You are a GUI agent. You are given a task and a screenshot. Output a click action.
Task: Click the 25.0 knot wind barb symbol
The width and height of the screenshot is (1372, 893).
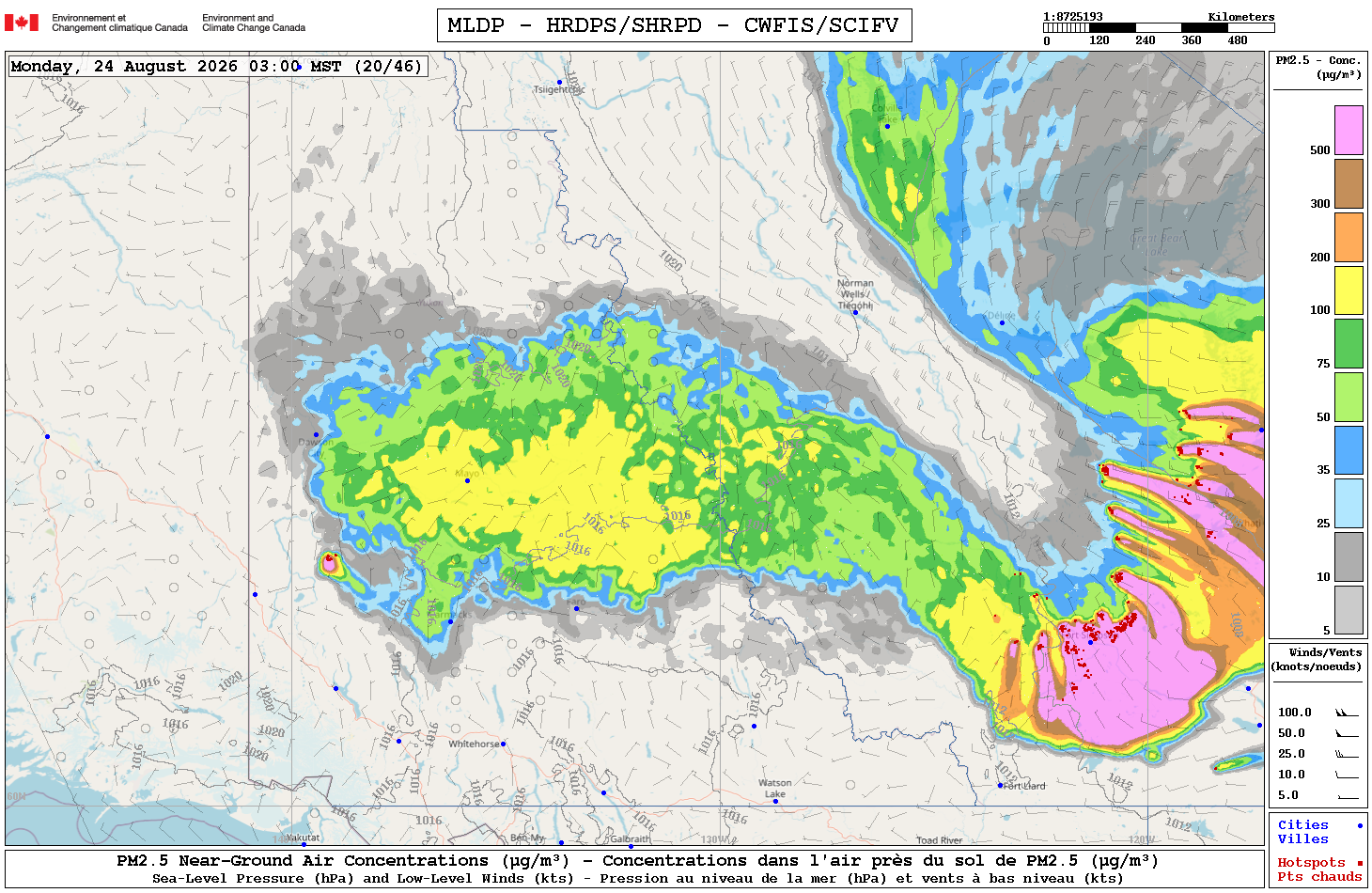(x=1347, y=754)
